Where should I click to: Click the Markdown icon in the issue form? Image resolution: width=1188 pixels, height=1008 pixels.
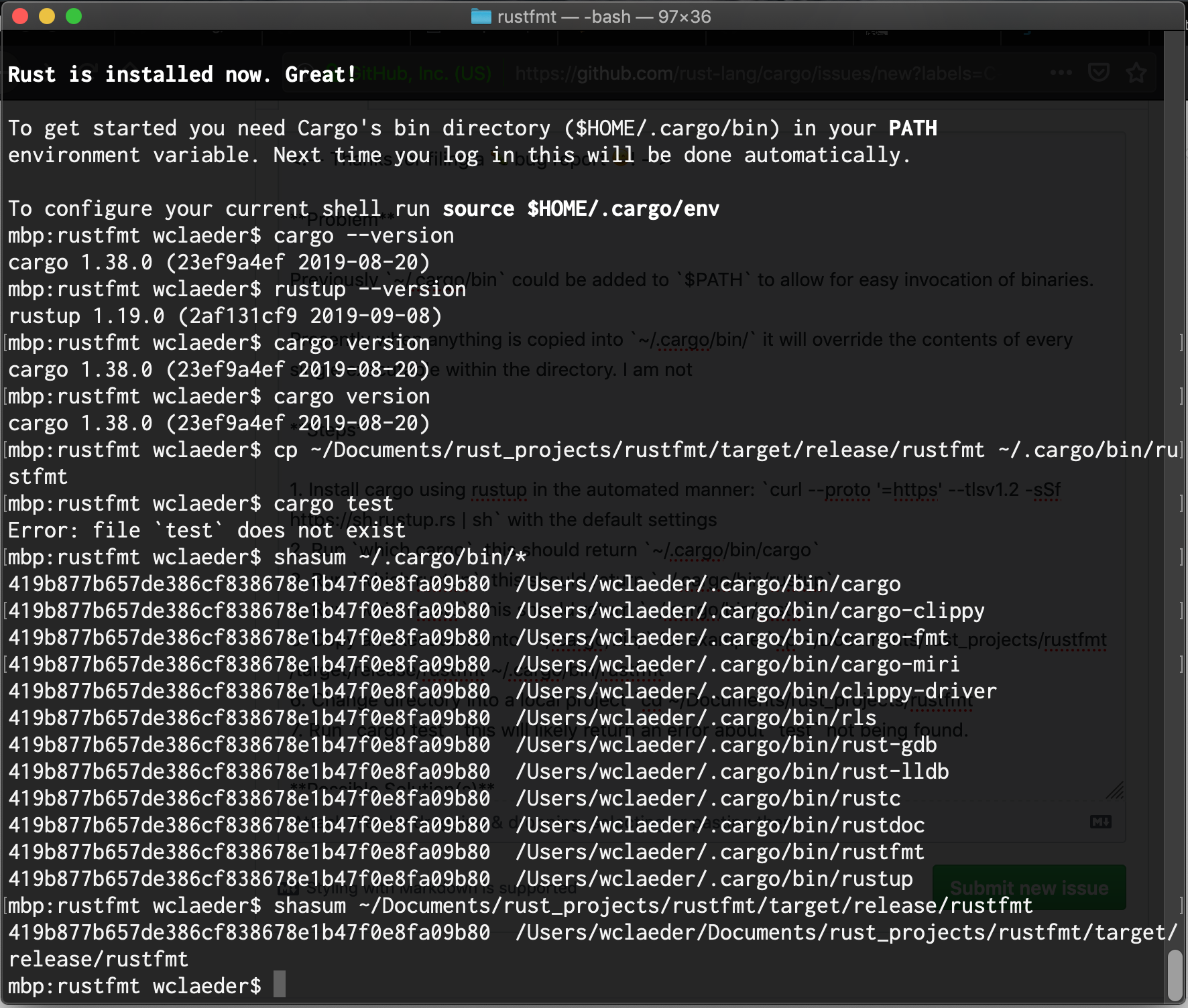[1100, 822]
